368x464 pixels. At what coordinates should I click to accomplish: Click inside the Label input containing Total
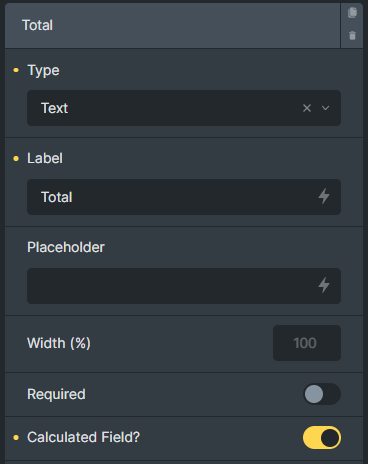click(184, 197)
